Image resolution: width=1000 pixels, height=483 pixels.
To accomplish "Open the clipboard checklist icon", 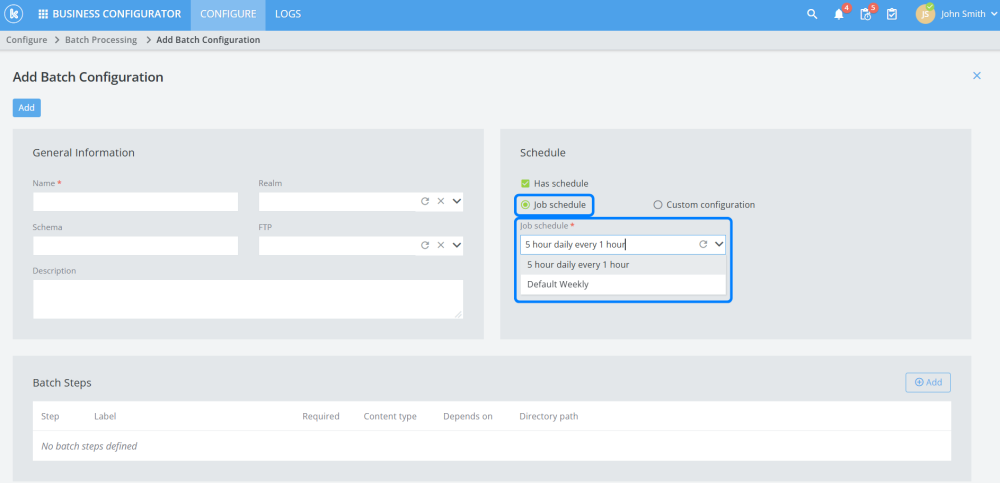I will coord(892,14).
